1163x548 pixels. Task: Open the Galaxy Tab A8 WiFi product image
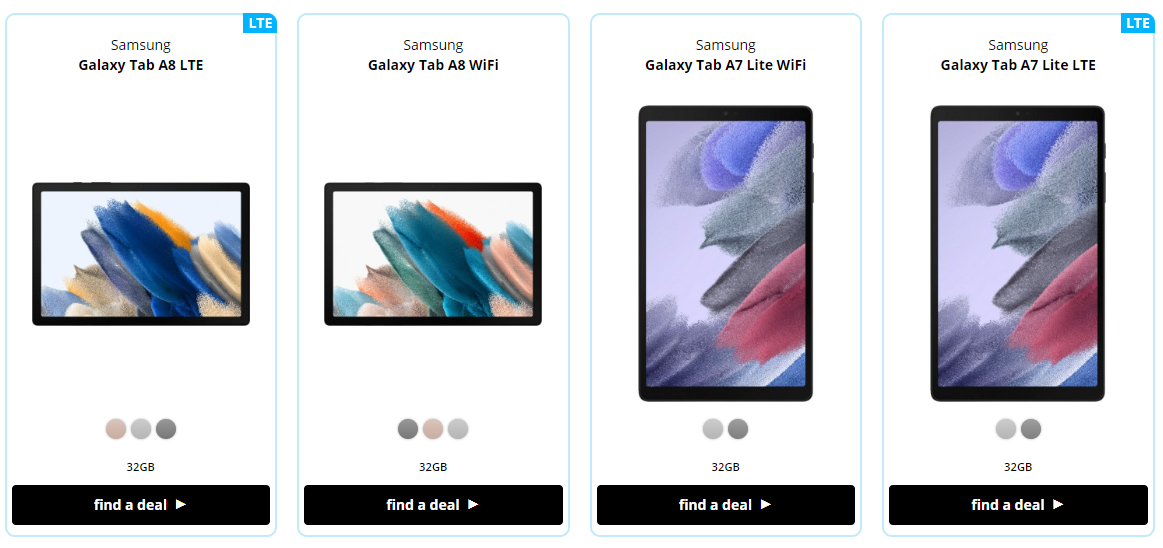(x=433, y=254)
